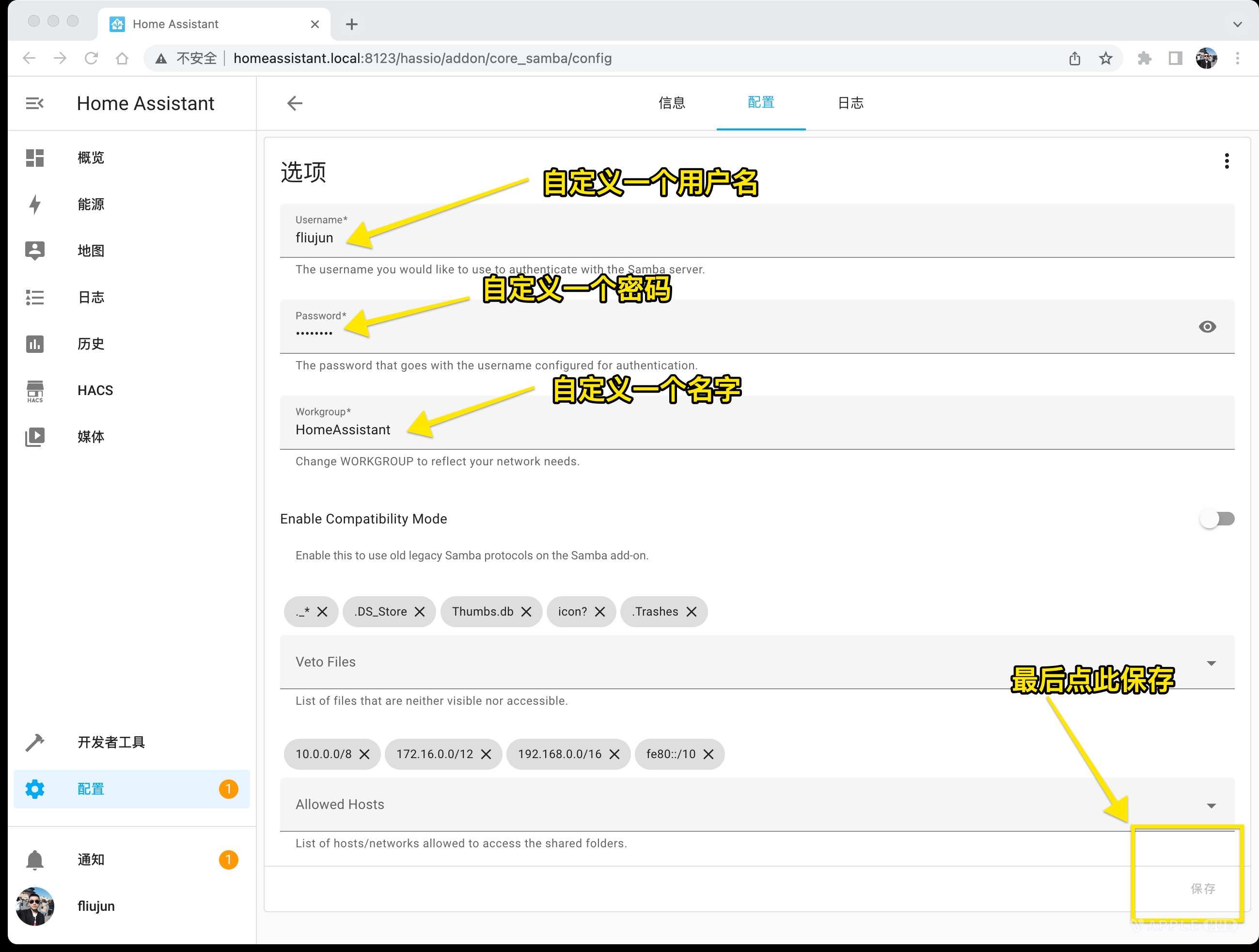This screenshot has height=952, width=1259.
Task: Go back using the left arrow
Action: (x=295, y=103)
